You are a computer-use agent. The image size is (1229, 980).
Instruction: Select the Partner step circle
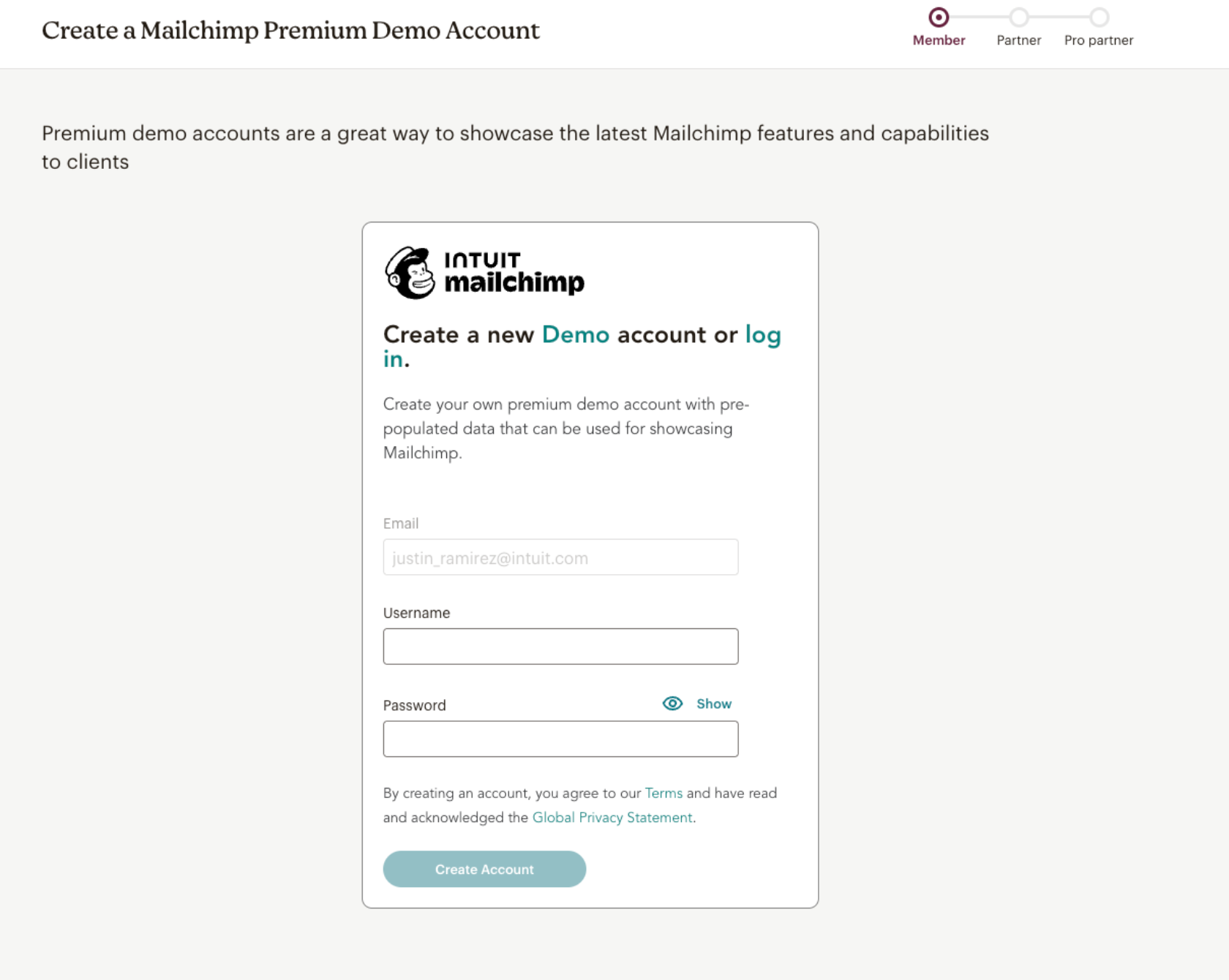click(x=1018, y=17)
